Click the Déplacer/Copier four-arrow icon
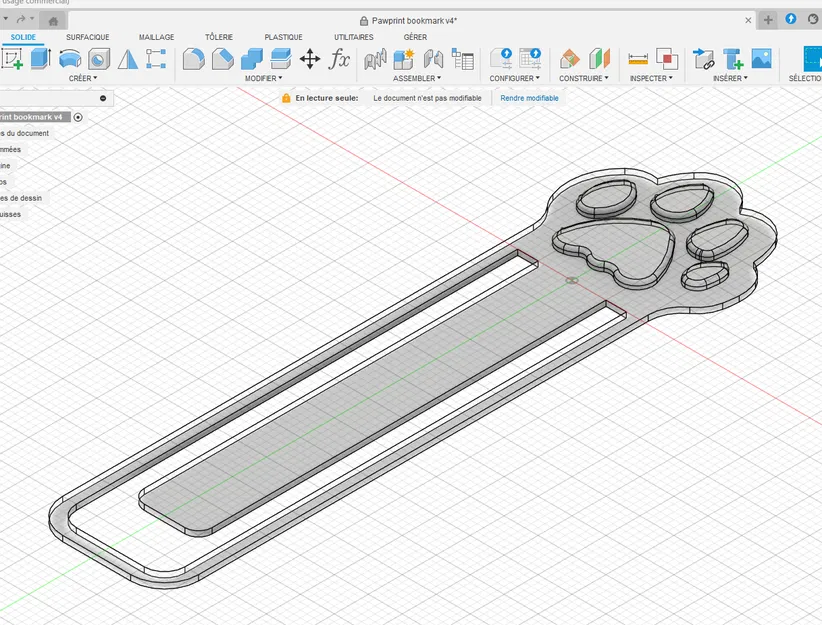 [308, 58]
